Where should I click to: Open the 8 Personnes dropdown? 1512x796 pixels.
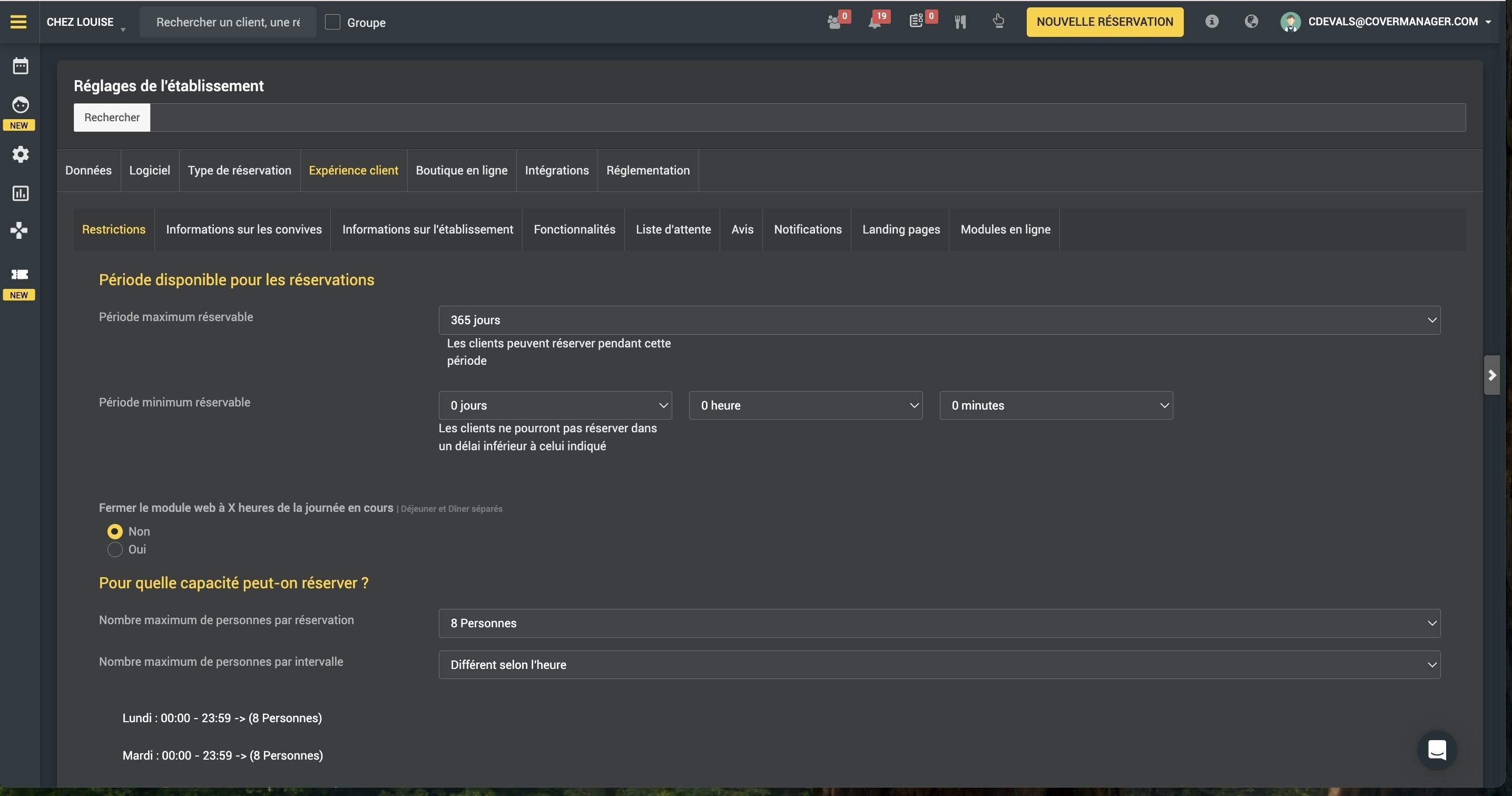tap(939, 623)
